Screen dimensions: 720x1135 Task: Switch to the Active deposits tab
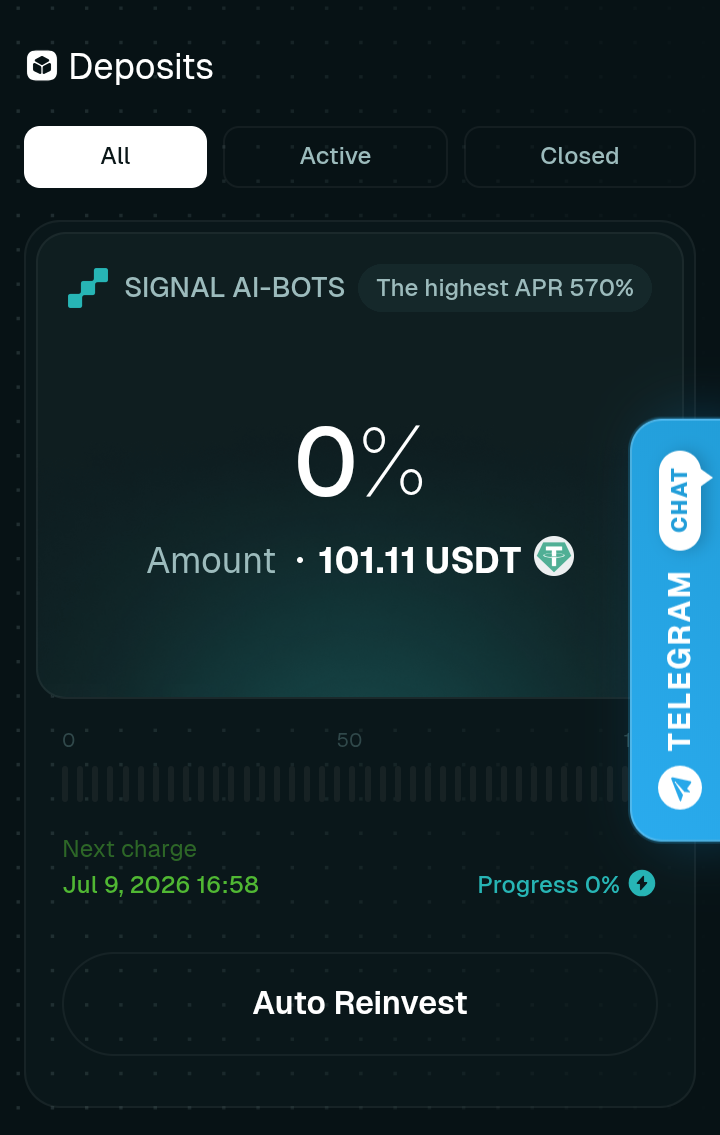[335, 156]
